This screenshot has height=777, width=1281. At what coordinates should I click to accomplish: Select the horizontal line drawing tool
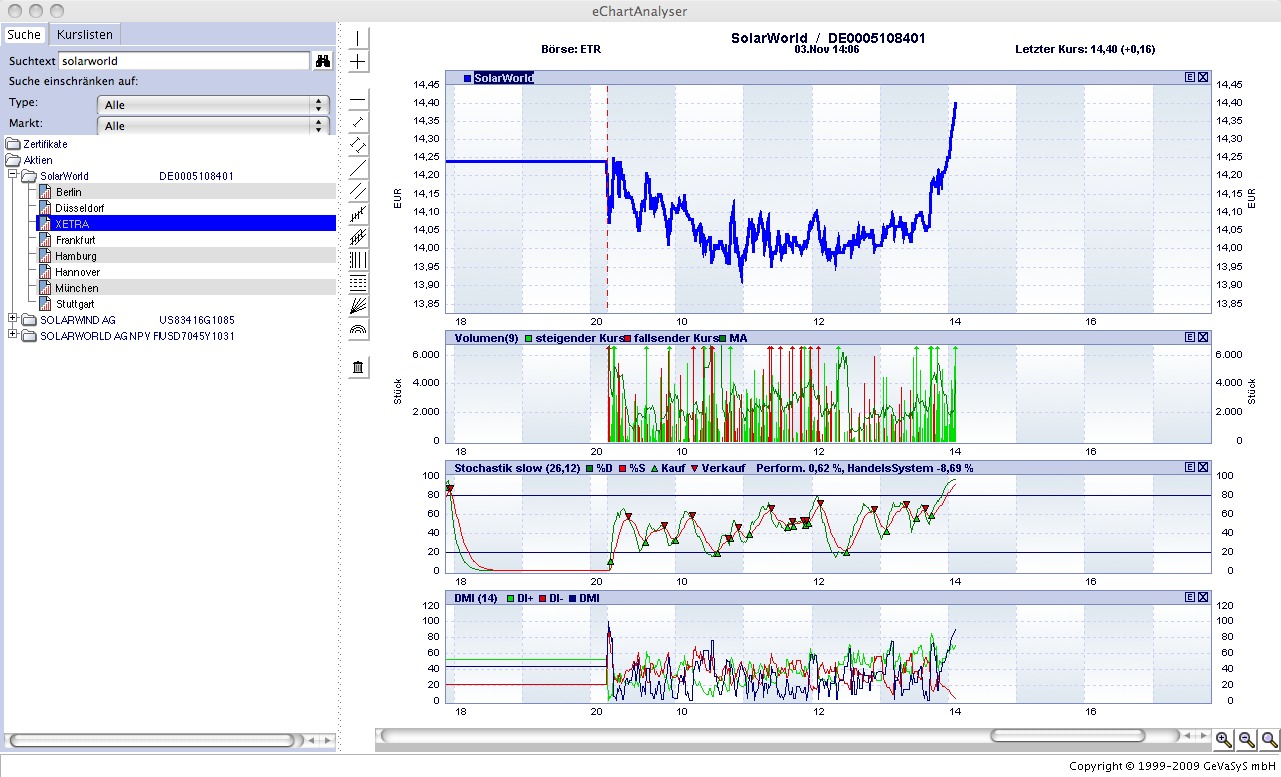[x=359, y=100]
